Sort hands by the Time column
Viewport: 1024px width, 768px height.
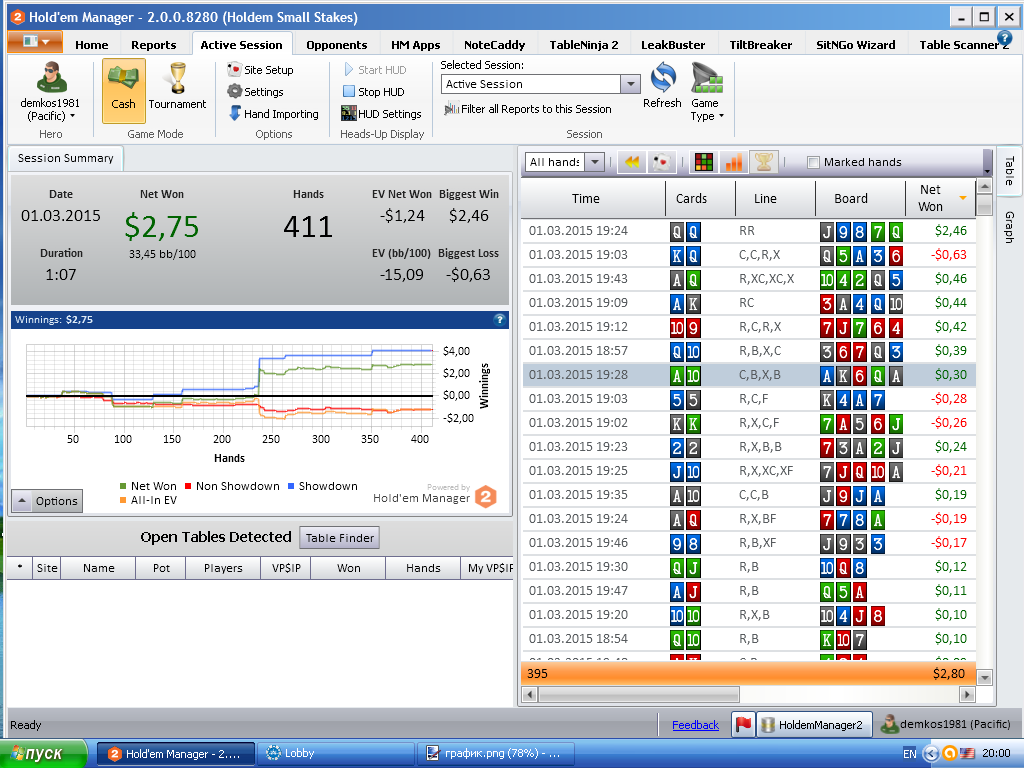point(593,198)
